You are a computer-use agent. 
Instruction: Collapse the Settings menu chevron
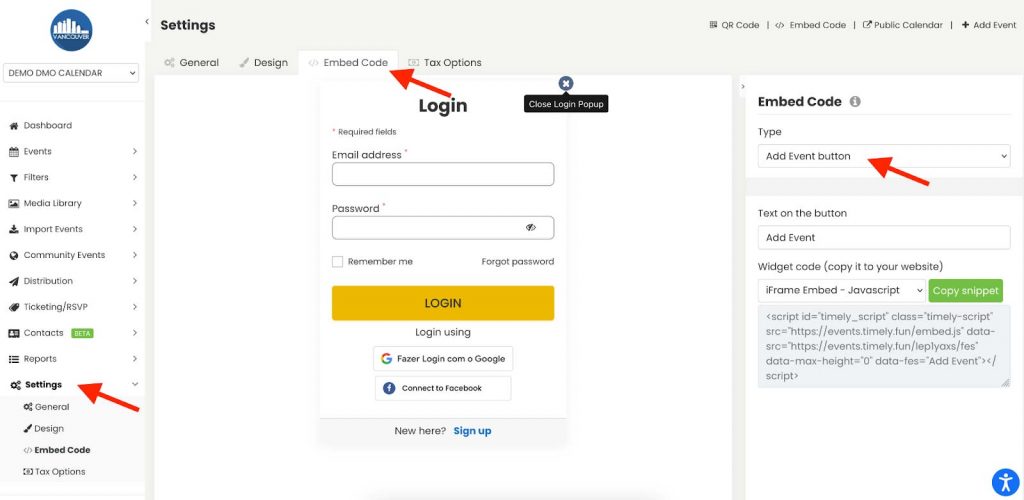135,385
